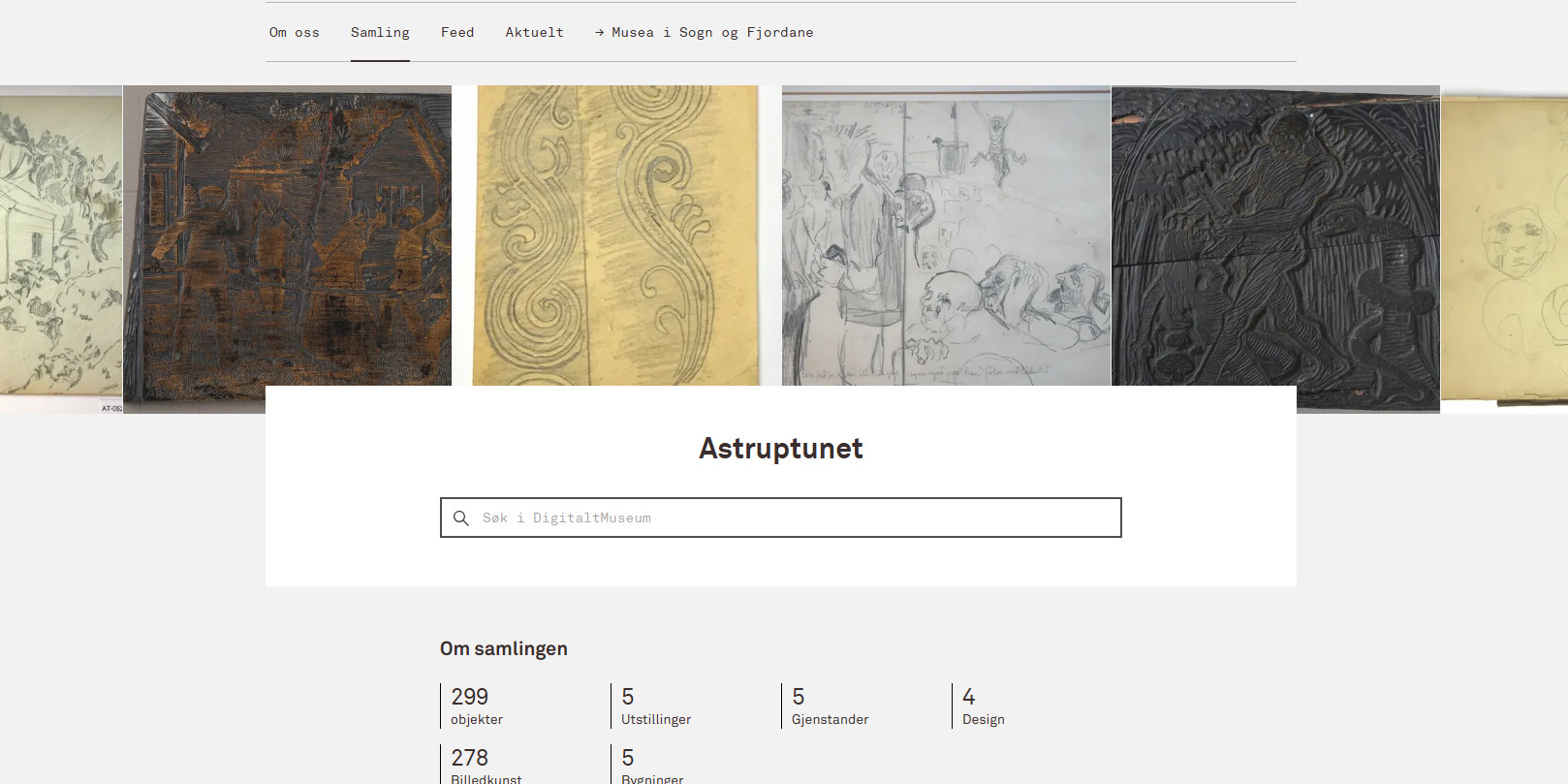Open the 5 Utstillinger link

click(x=655, y=706)
